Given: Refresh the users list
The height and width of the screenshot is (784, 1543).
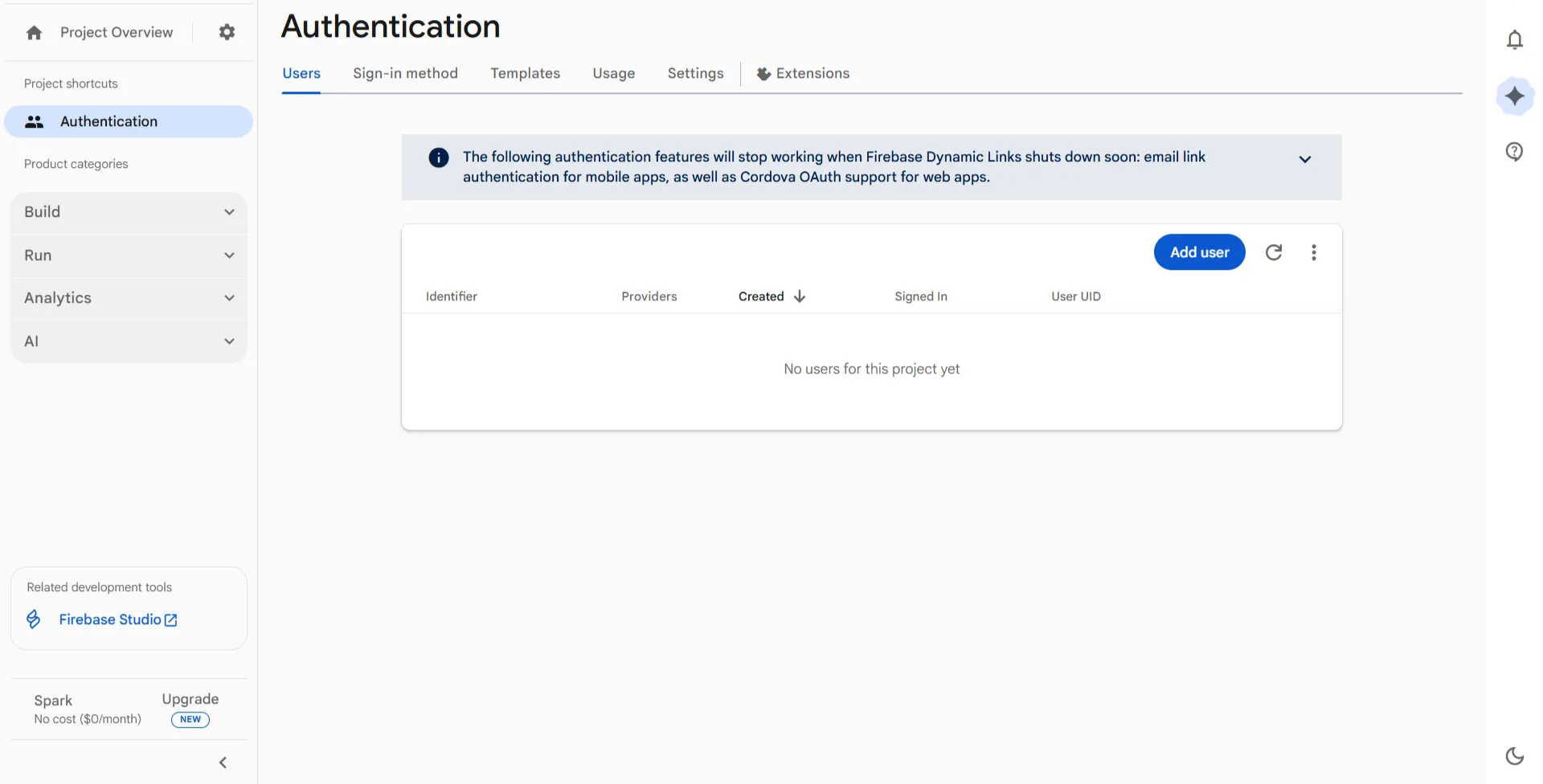Looking at the screenshot, I should [1274, 252].
